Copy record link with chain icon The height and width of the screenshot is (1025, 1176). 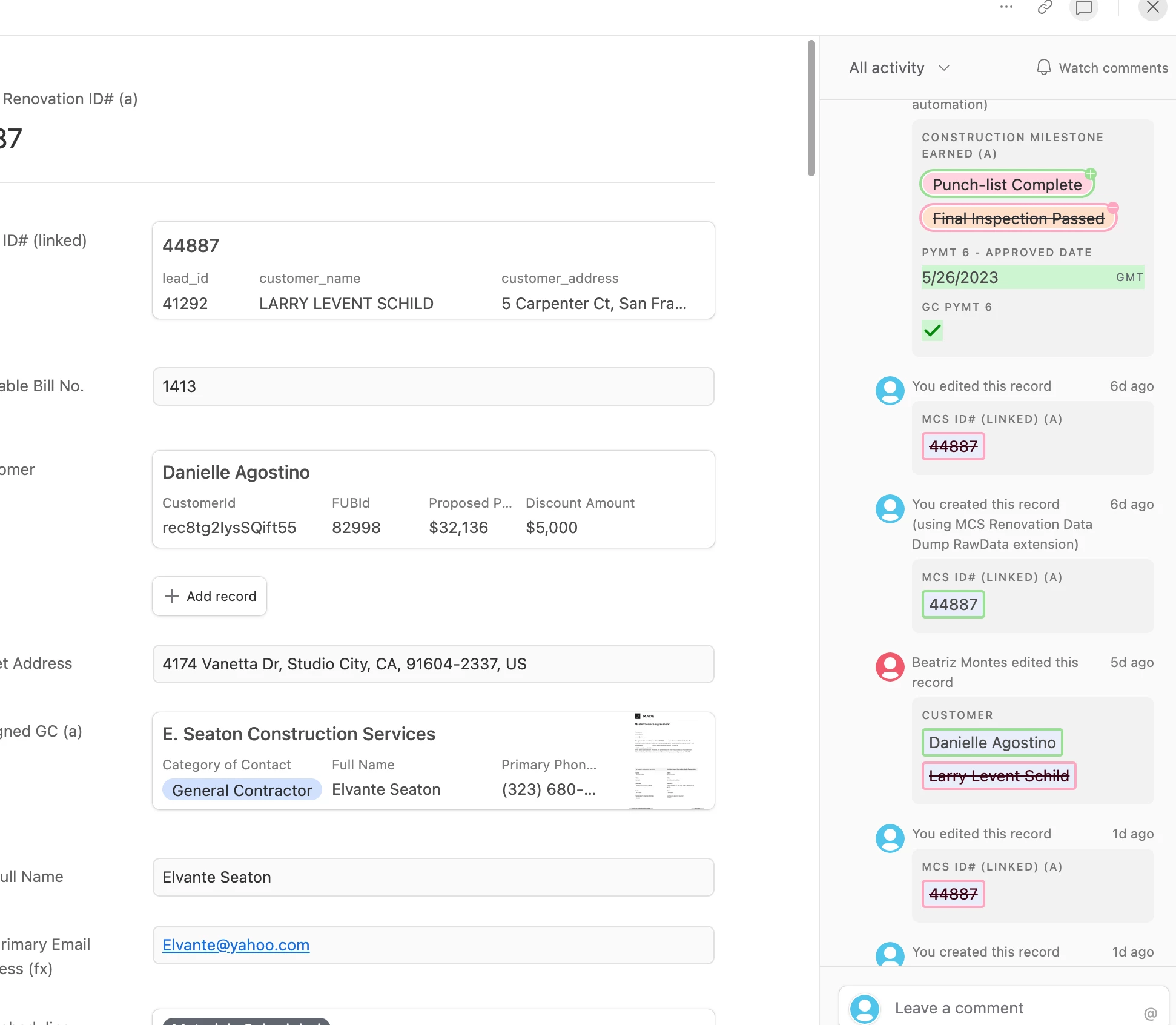tap(1045, 7)
